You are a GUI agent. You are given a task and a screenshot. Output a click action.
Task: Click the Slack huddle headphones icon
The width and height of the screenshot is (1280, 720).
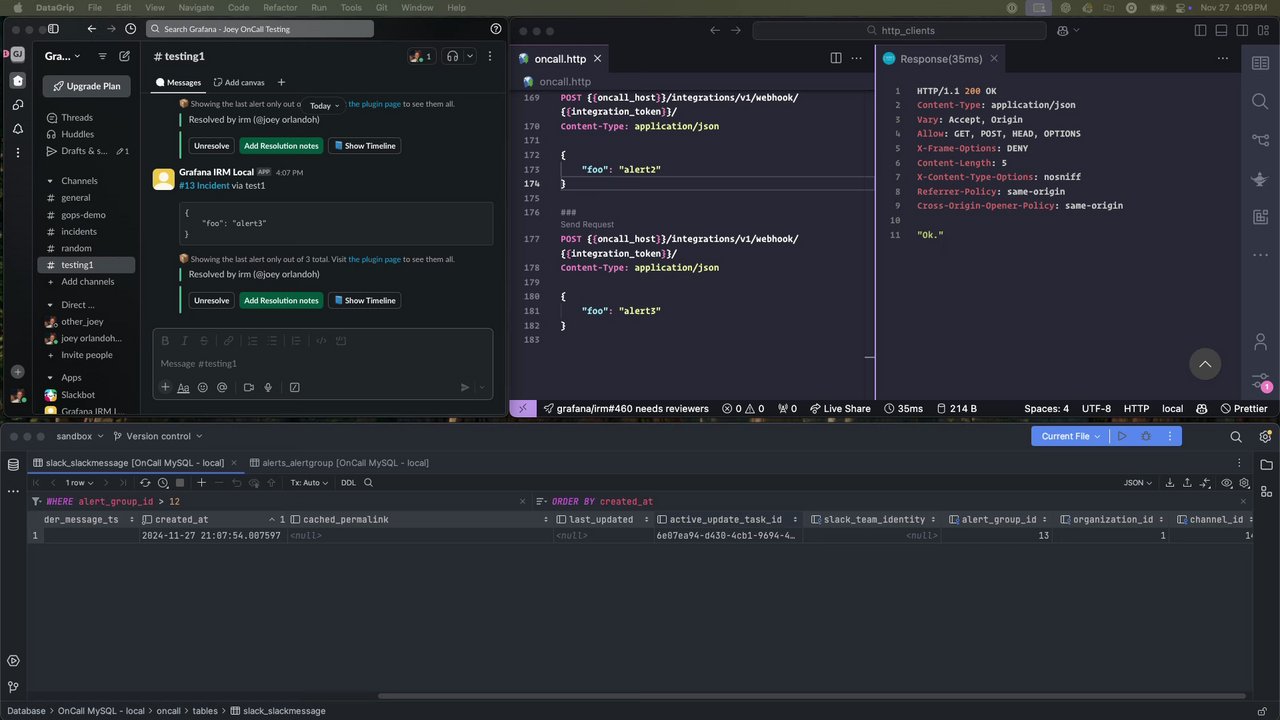point(453,56)
